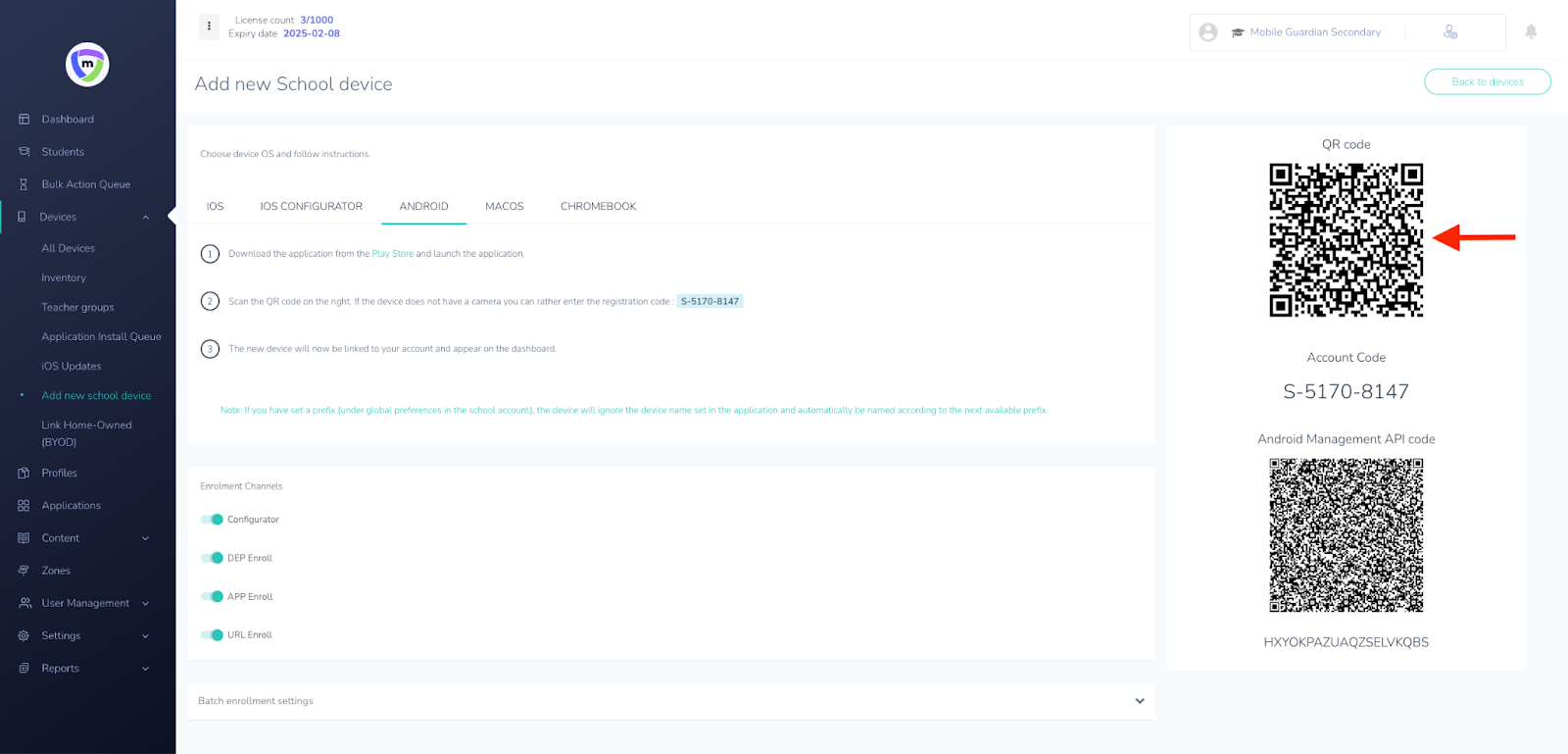1568x754 pixels.
Task: Click the Bulk Action Queue menu label
Action: point(86,184)
